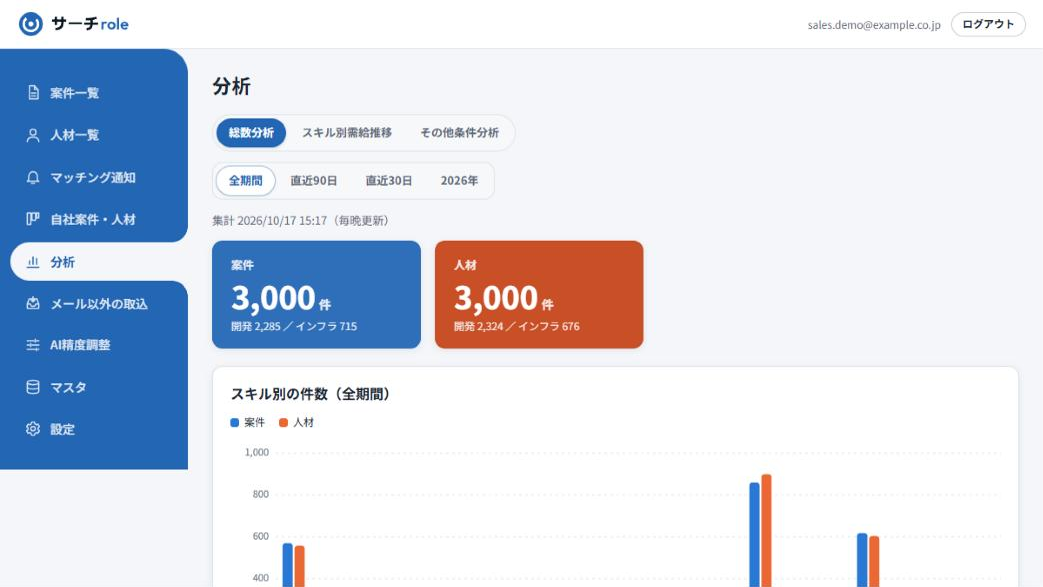The height and width of the screenshot is (587, 1043).
Task: Select 全期間 period filter
Action: [x=245, y=180]
